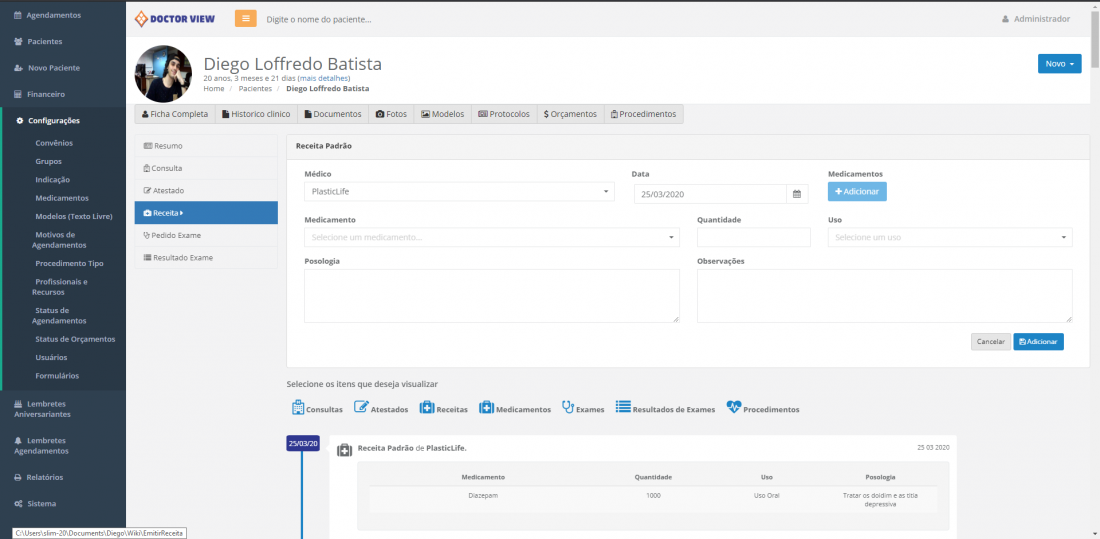Screen dimensions: 1100x539
Task: Click the patient profile photo
Action: pyautogui.click(x=163, y=74)
